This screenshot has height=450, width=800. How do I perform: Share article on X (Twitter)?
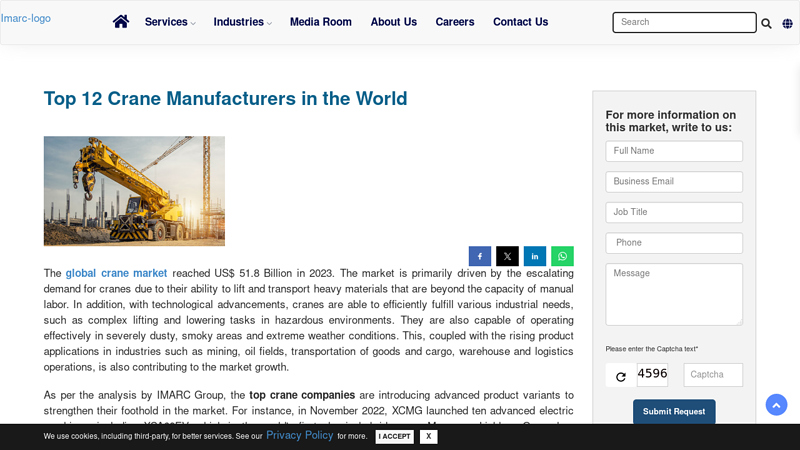click(x=507, y=256)
